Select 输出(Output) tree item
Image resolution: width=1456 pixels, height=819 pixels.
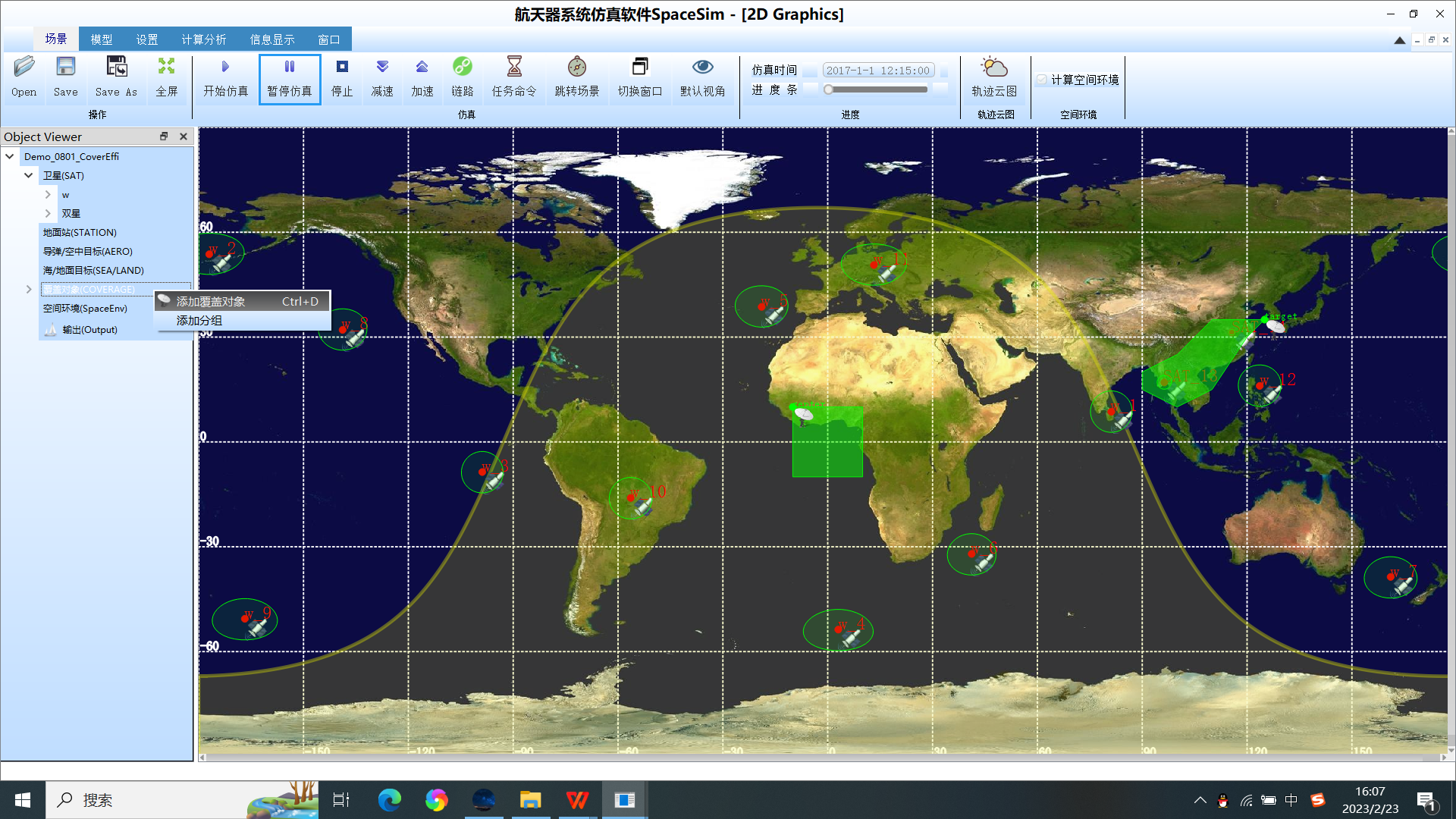click(x=89, y=329)
